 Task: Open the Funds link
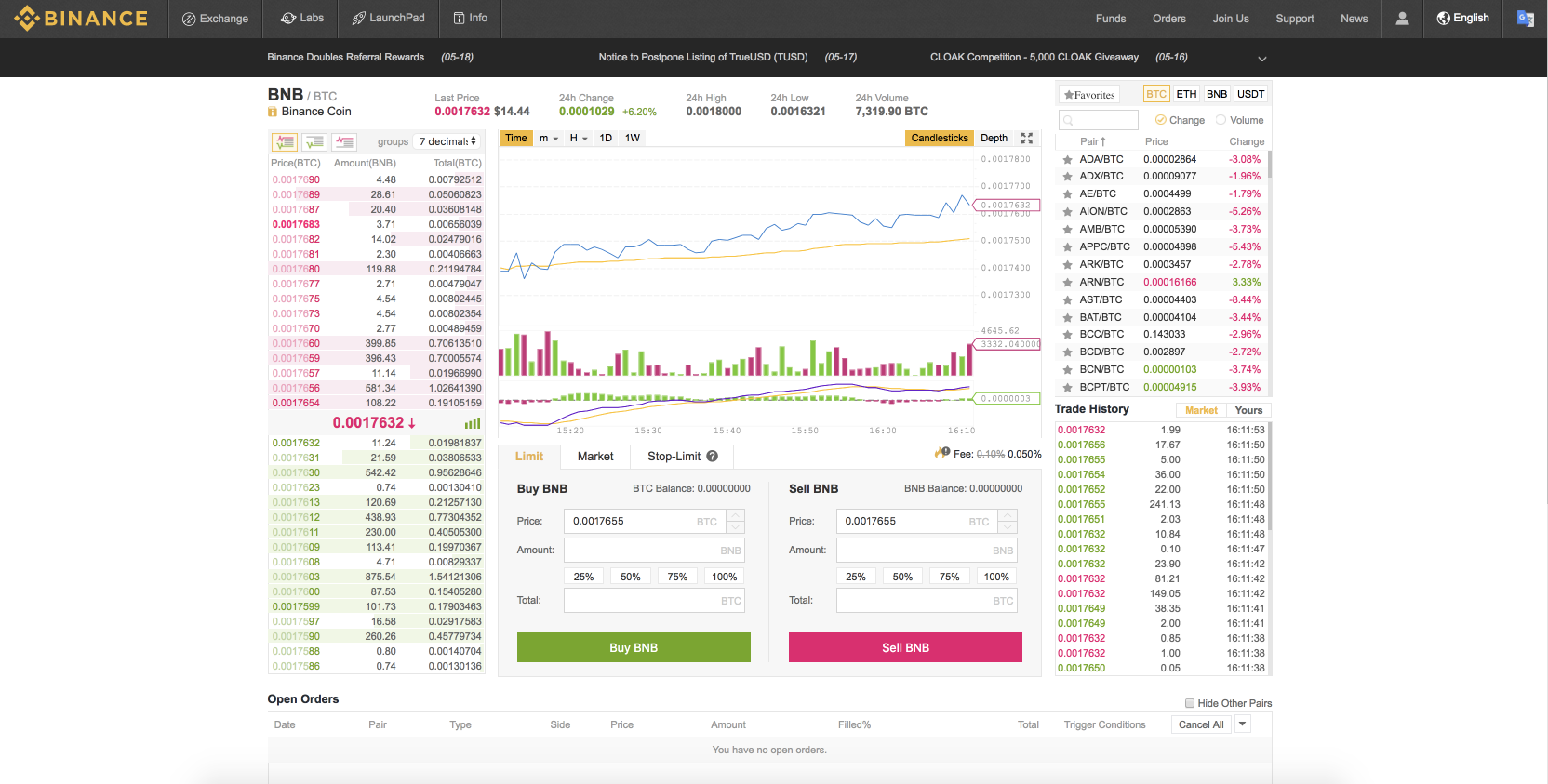click(x=1111, y=19)
